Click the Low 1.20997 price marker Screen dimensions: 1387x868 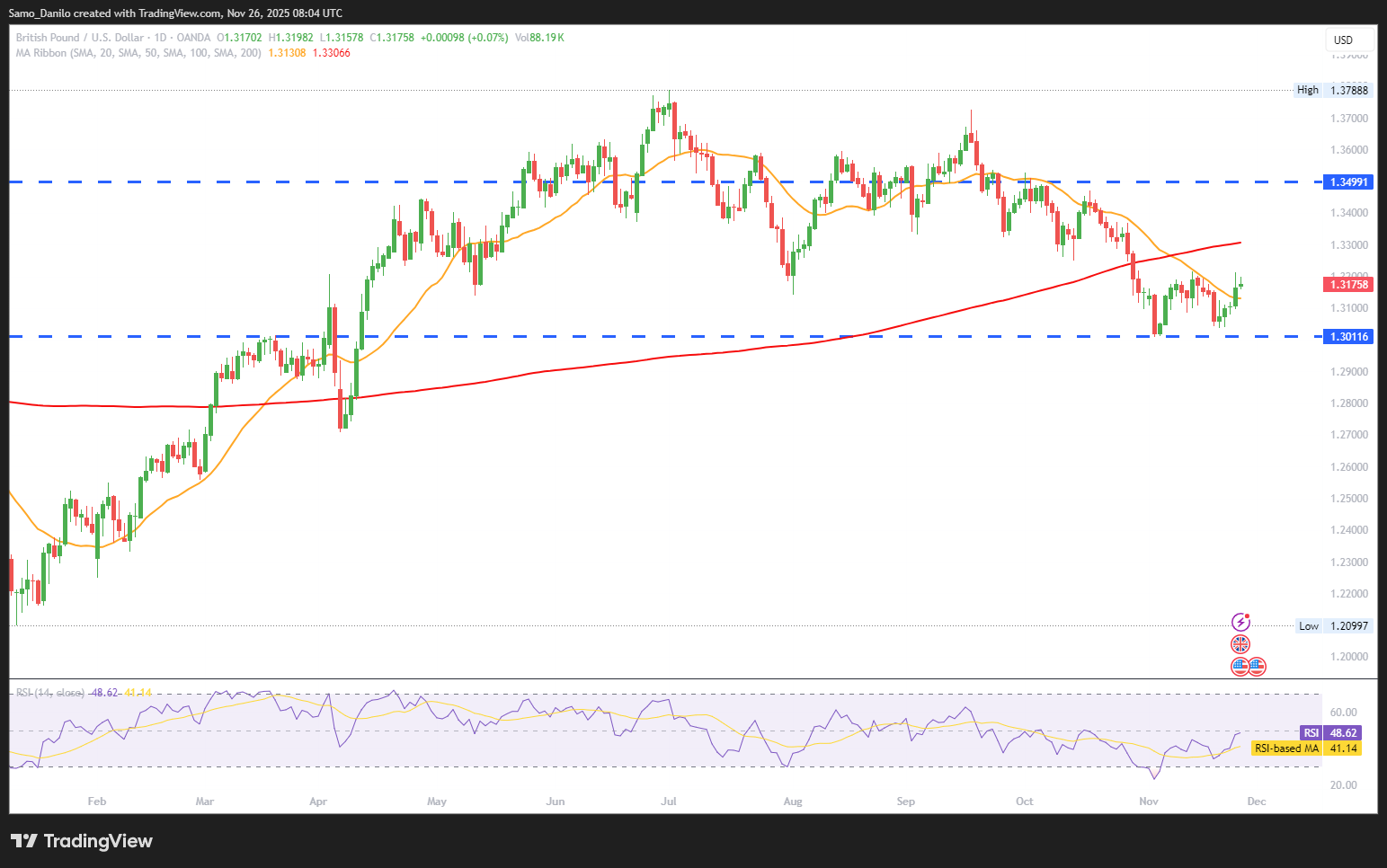coord(1334,626)
